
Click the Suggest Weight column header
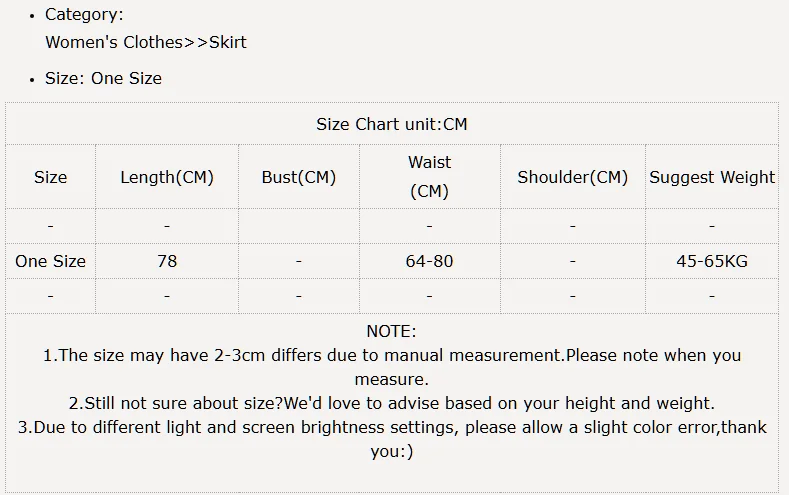click(712, 177)
